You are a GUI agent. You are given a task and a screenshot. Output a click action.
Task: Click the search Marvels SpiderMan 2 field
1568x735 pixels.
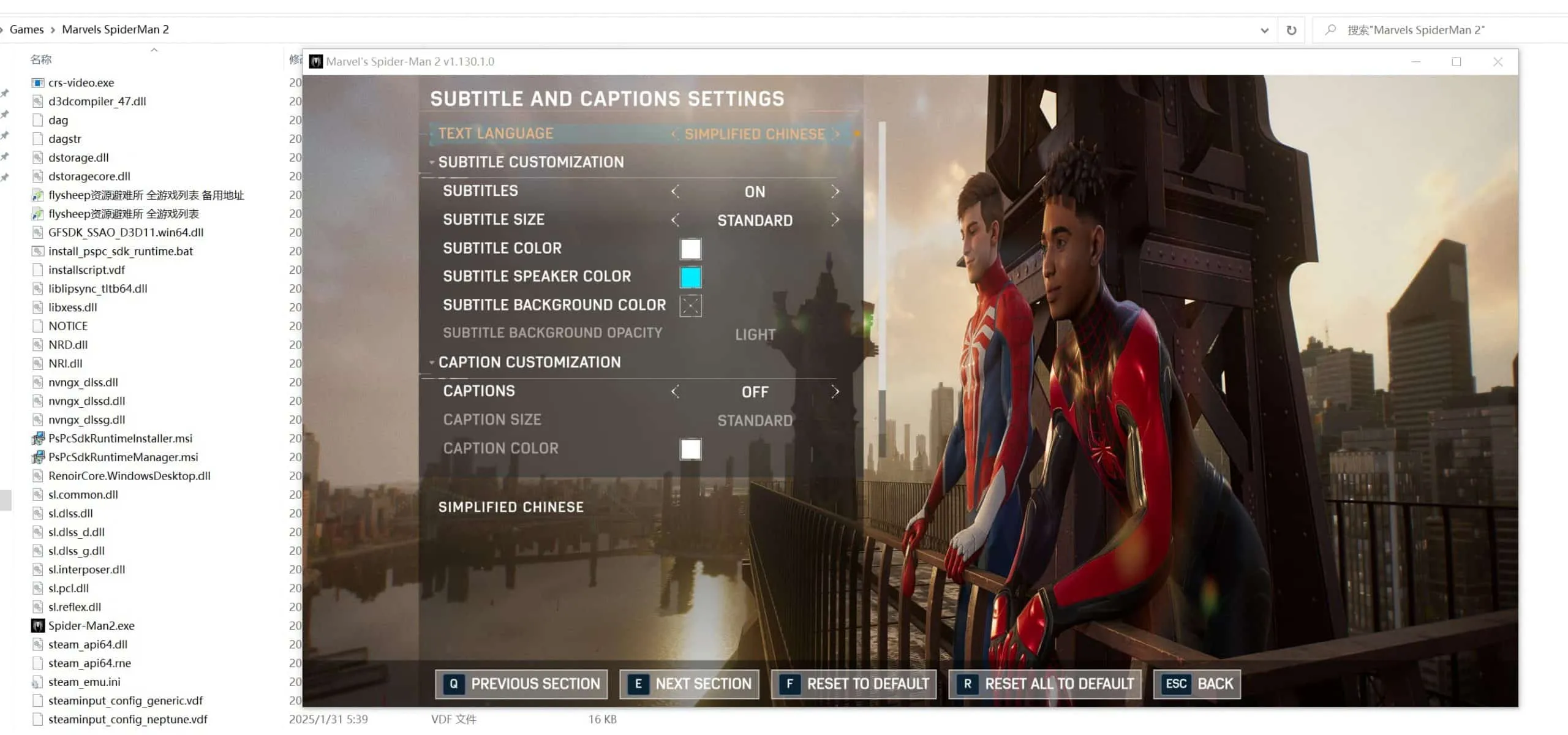pos(1439,30)
